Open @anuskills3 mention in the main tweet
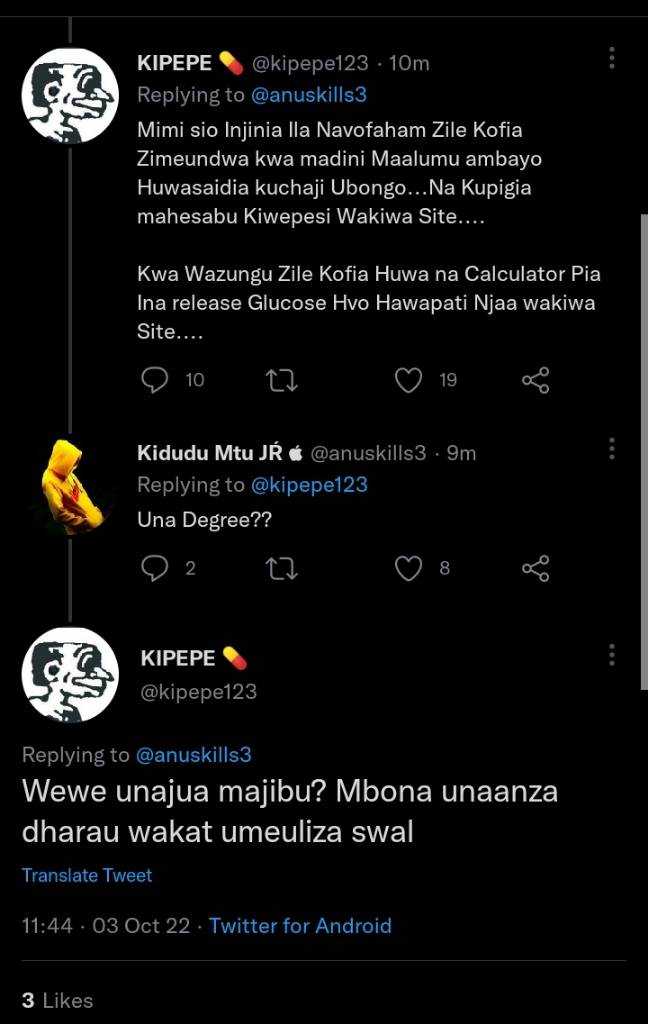The image size is (648, 1024). coord(193,755)
